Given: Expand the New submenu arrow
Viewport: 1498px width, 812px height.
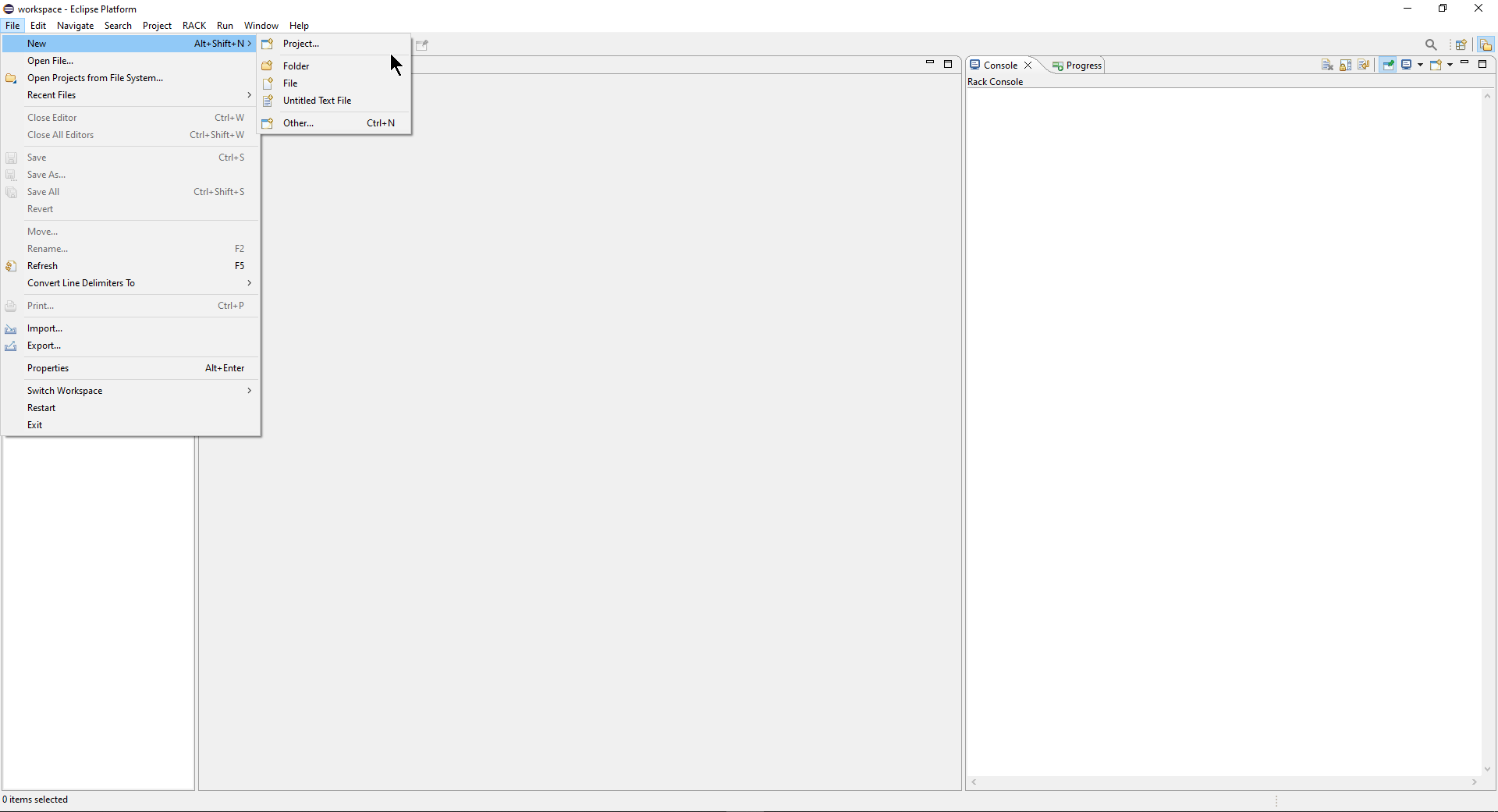Looking at the screenshot, I should tap(250, 44).
